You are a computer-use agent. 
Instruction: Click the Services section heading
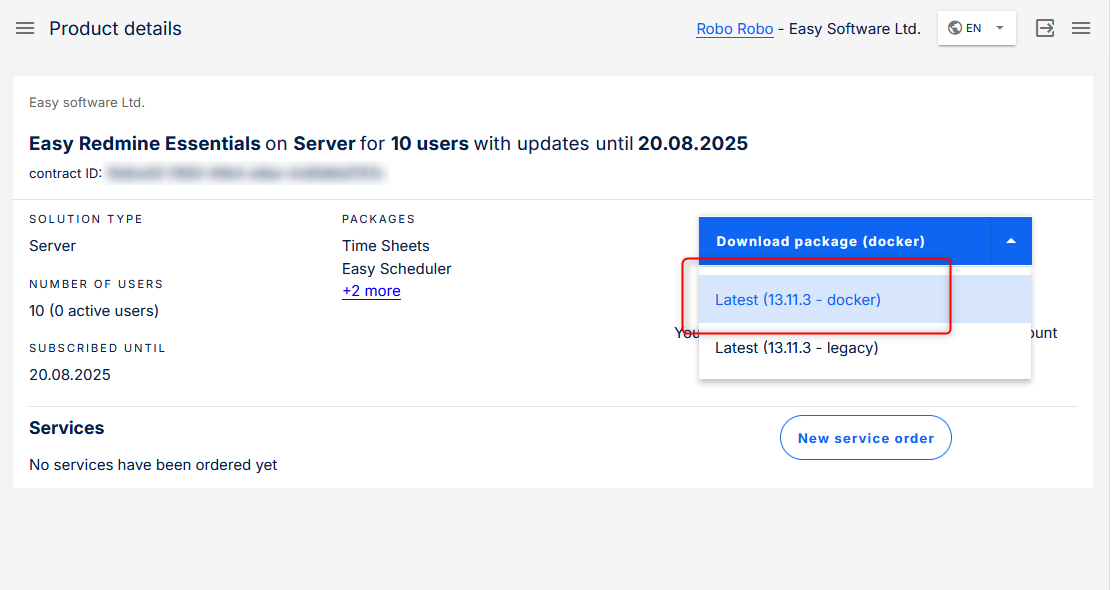[66, 427]
